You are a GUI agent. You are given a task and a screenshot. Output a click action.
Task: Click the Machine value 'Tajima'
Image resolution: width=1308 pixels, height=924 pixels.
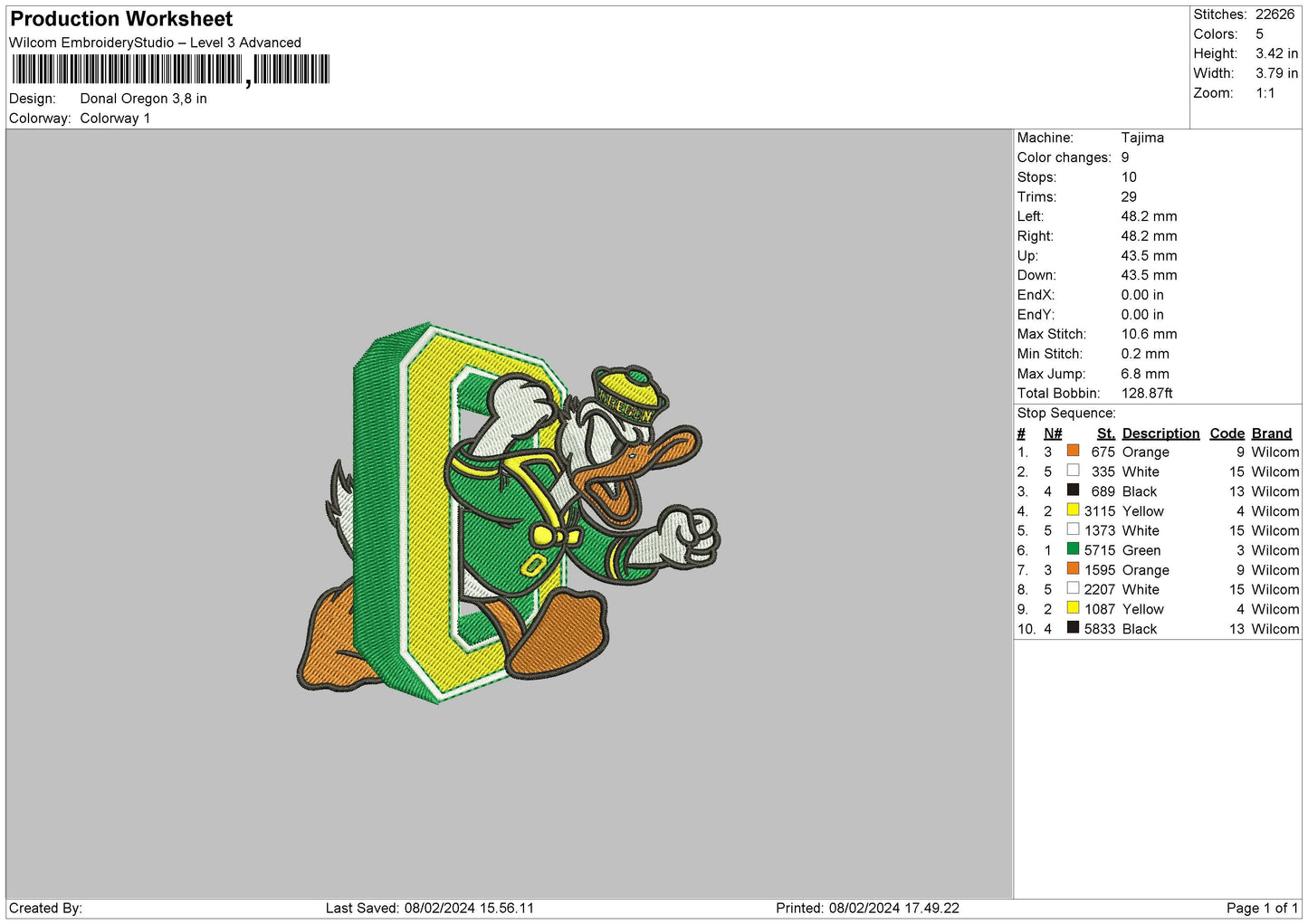coord(1142,138)
